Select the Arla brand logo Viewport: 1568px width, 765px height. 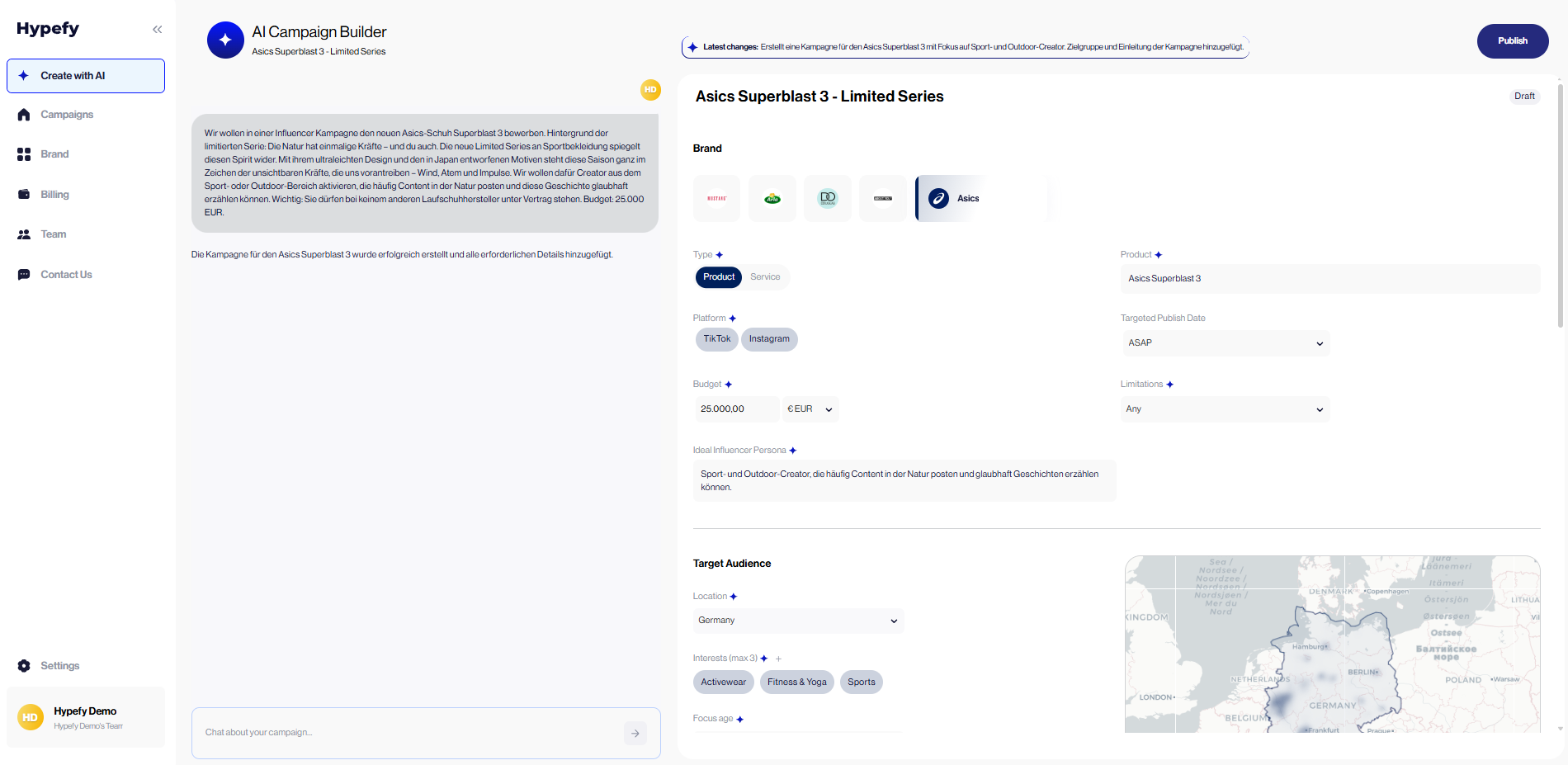click(x=772, y=198)
